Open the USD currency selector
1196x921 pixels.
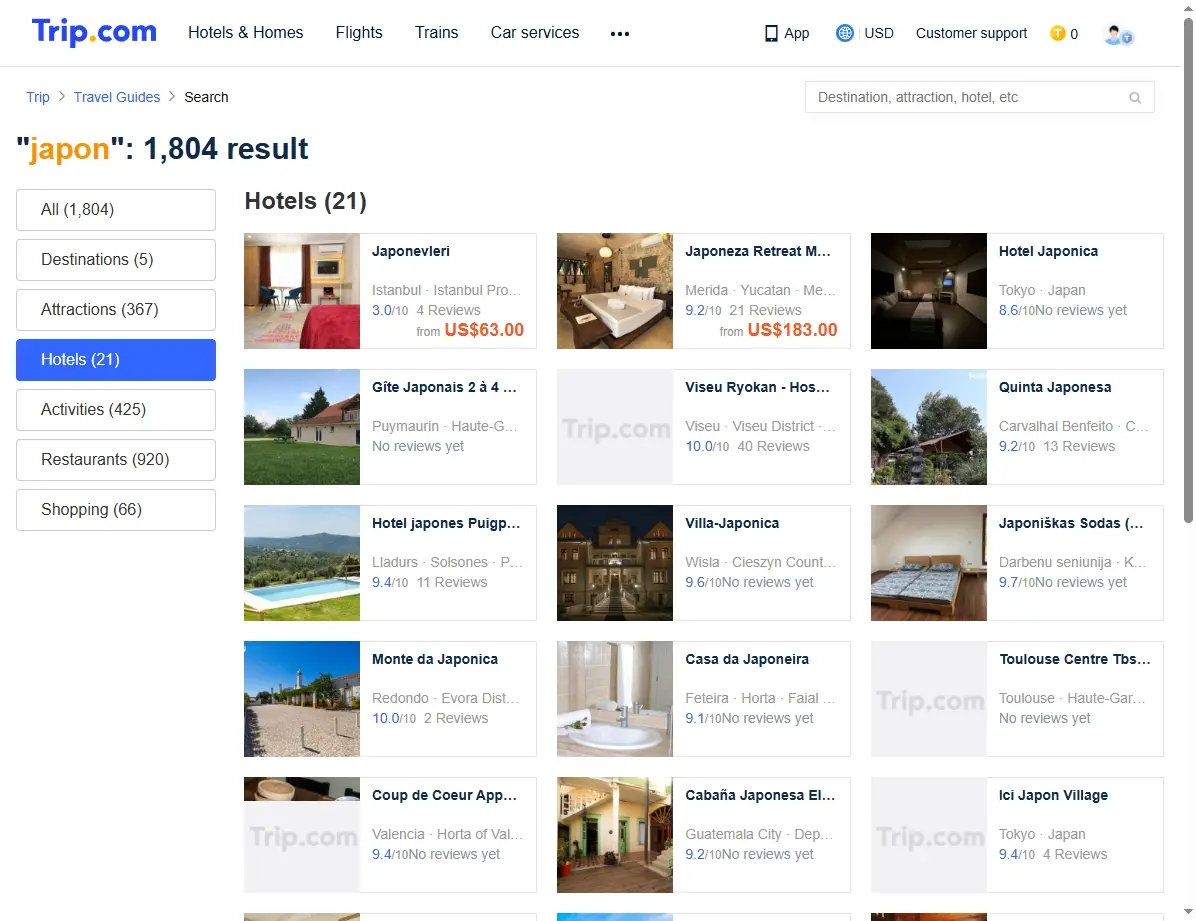click(879, 34)
